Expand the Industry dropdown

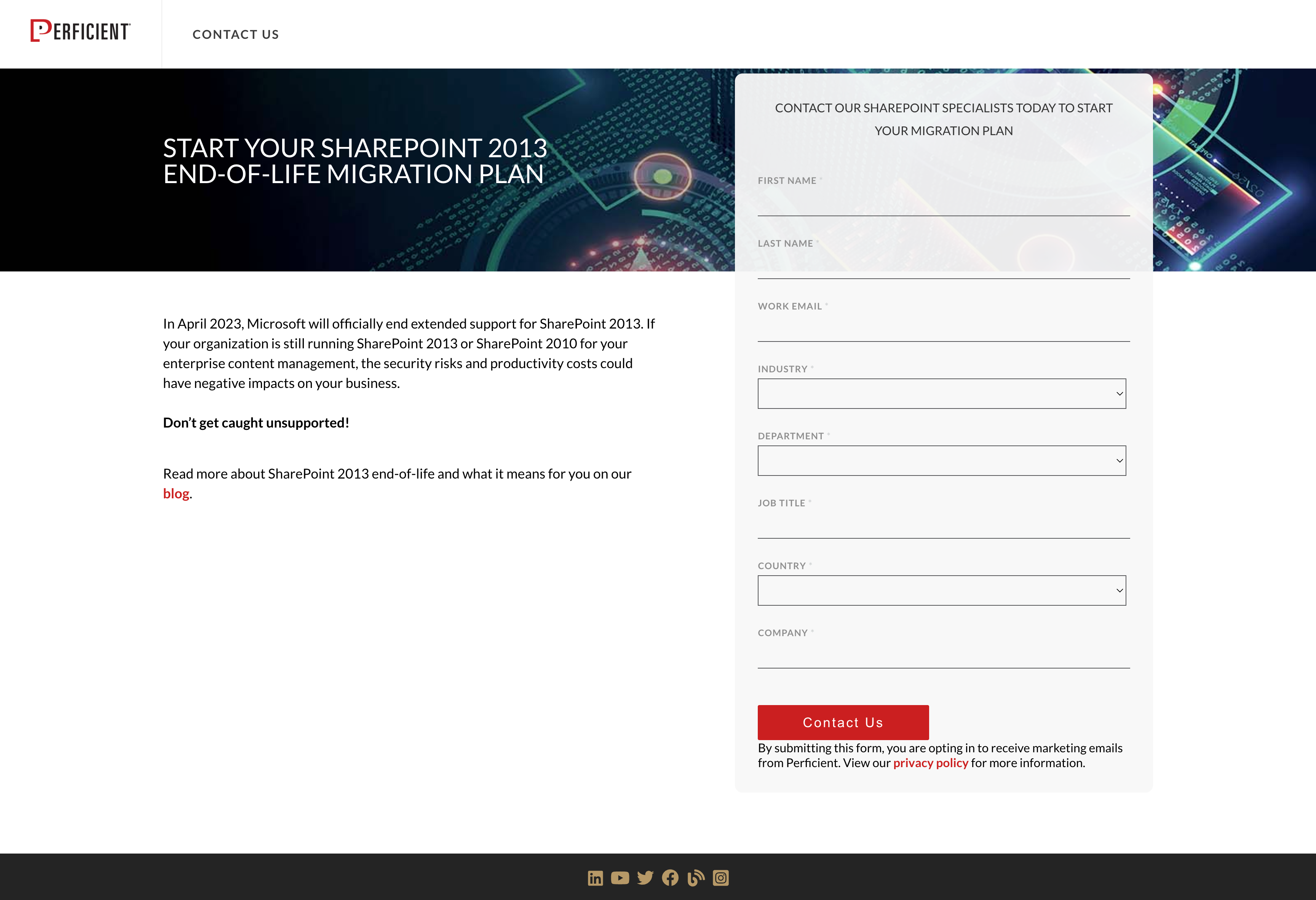(942, 393)
